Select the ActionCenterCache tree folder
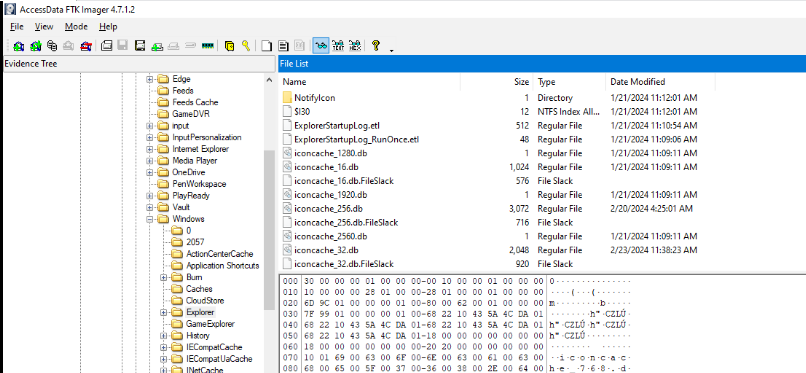 219,254
